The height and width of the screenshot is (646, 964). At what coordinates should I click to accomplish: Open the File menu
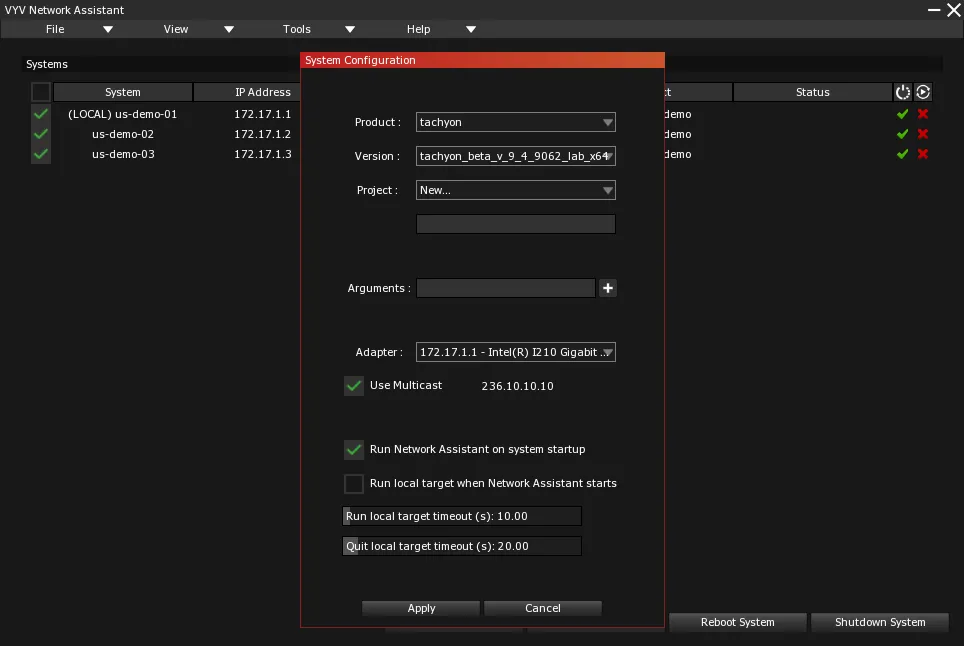pos(55,30)
